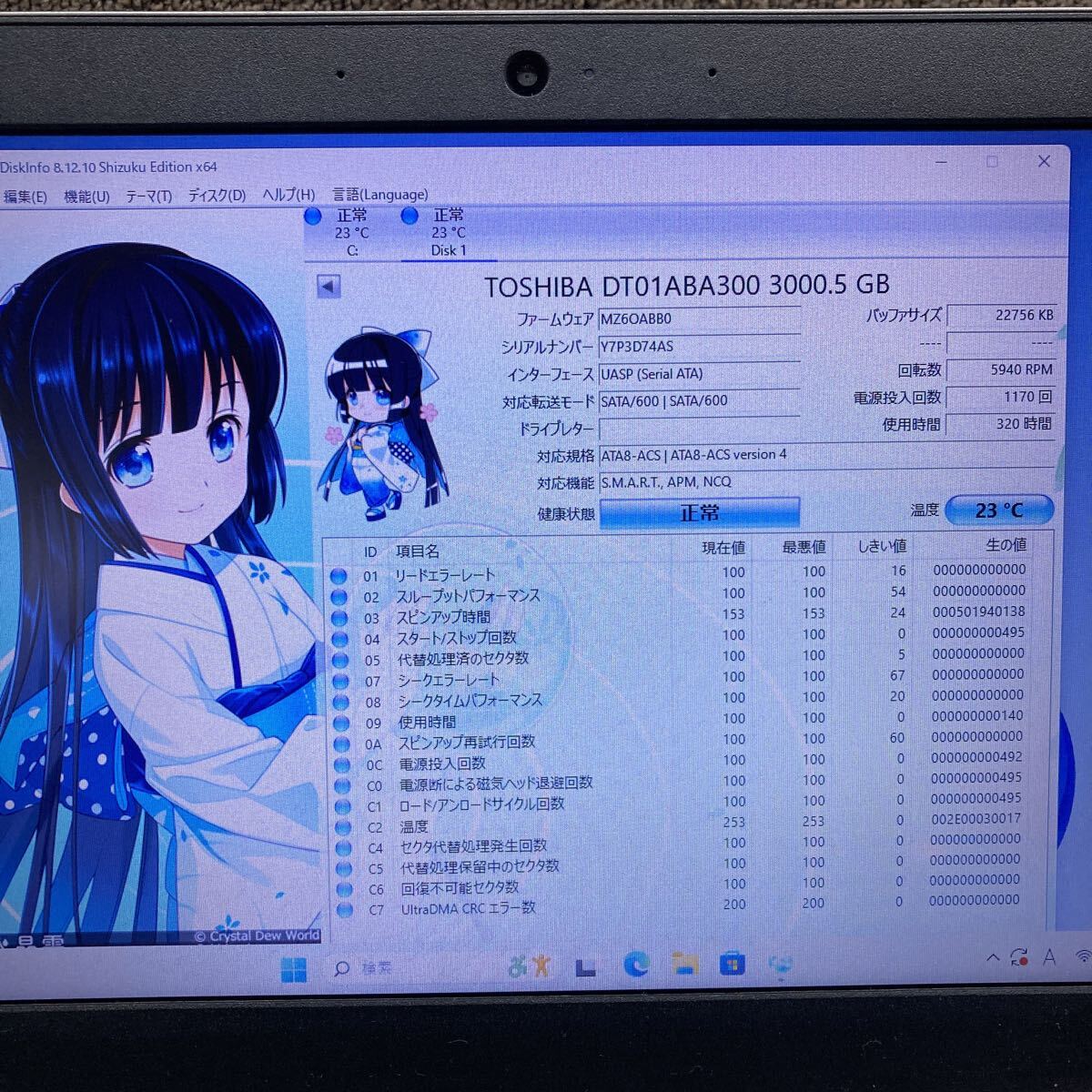
Task: Click the 現在値 column header
Action: click(x=723, y=548)
